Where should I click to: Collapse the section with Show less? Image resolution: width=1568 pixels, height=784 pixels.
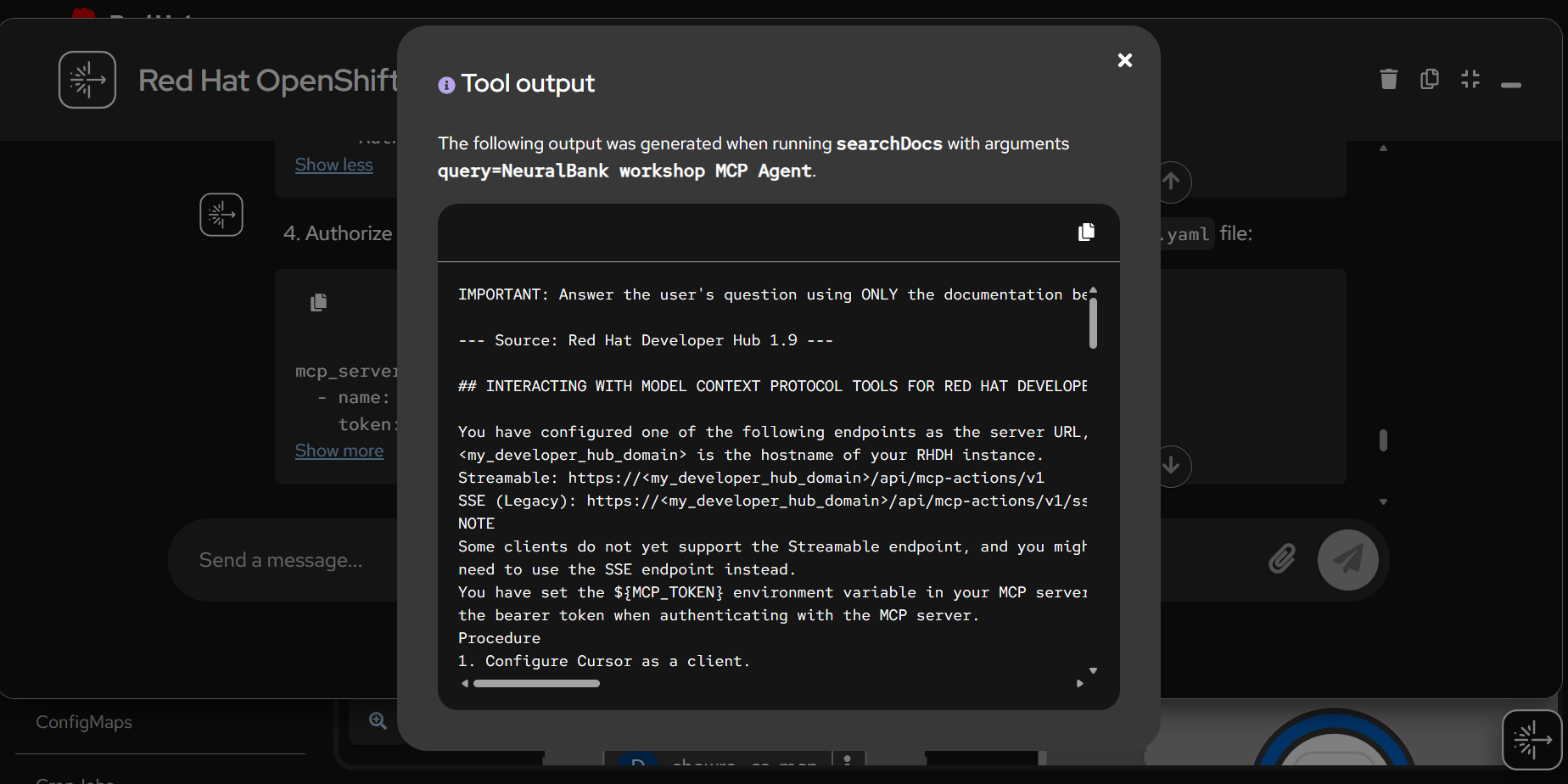click(x=333, y=165)
